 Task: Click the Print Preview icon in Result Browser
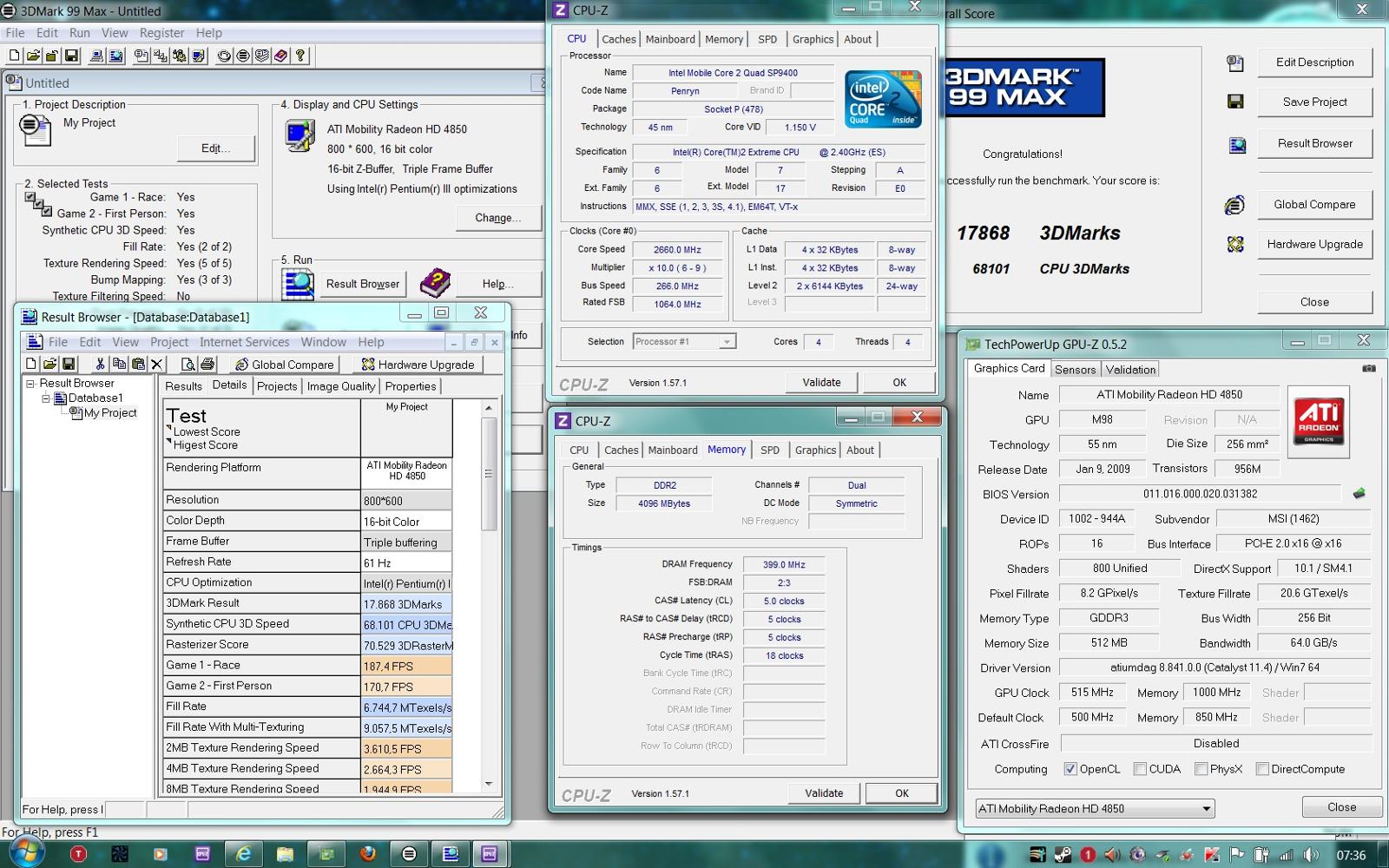coord(189,364)
